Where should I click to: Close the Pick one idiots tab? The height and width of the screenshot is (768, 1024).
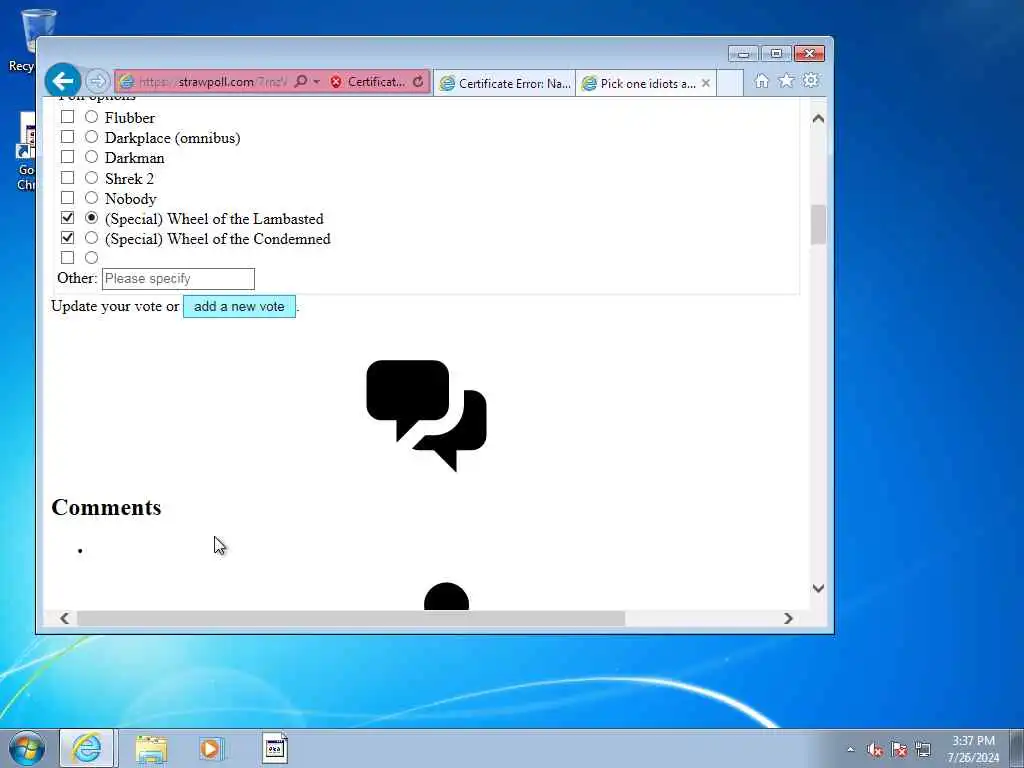[x=706, y=84]
